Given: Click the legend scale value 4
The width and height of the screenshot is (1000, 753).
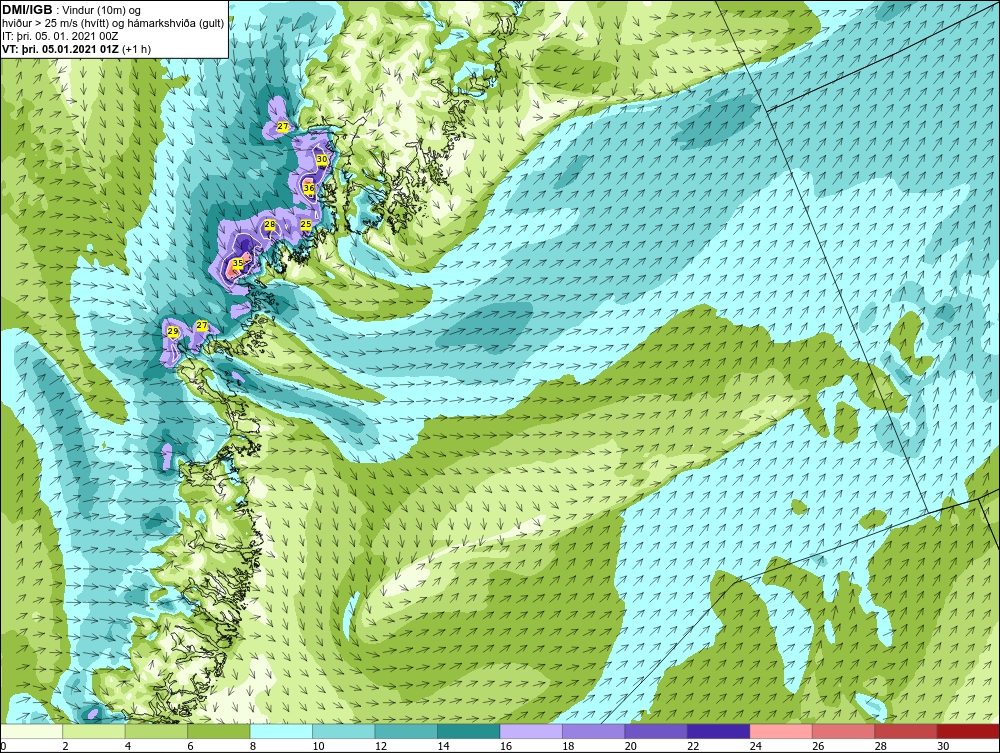Looking at the screenshot, I should 128,746.
